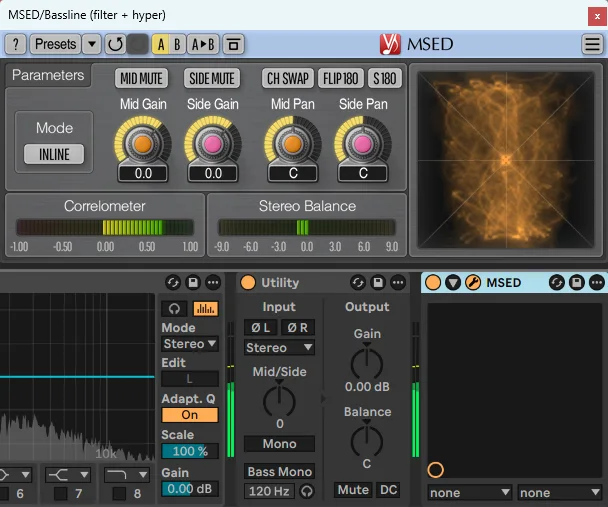Click the Side Pan C value field
The height and width of the screenshot is (507, 608).
363,173
